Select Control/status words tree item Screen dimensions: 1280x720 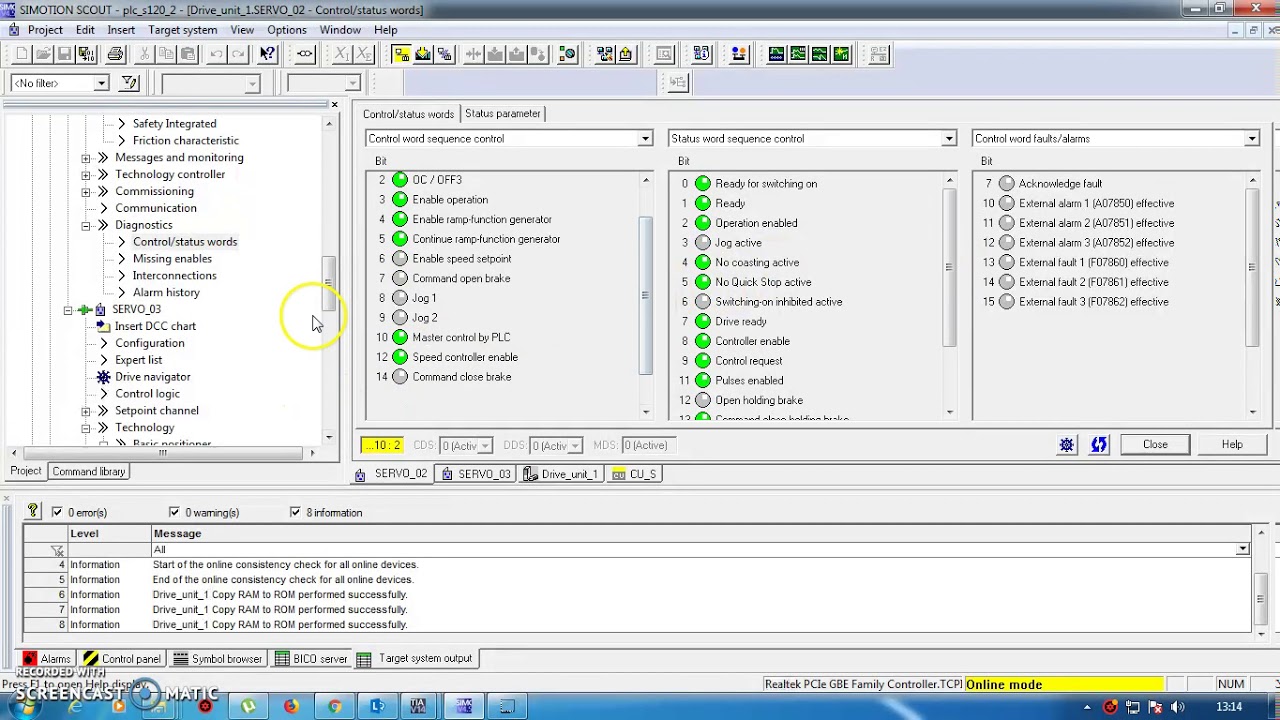click(185, 242)
